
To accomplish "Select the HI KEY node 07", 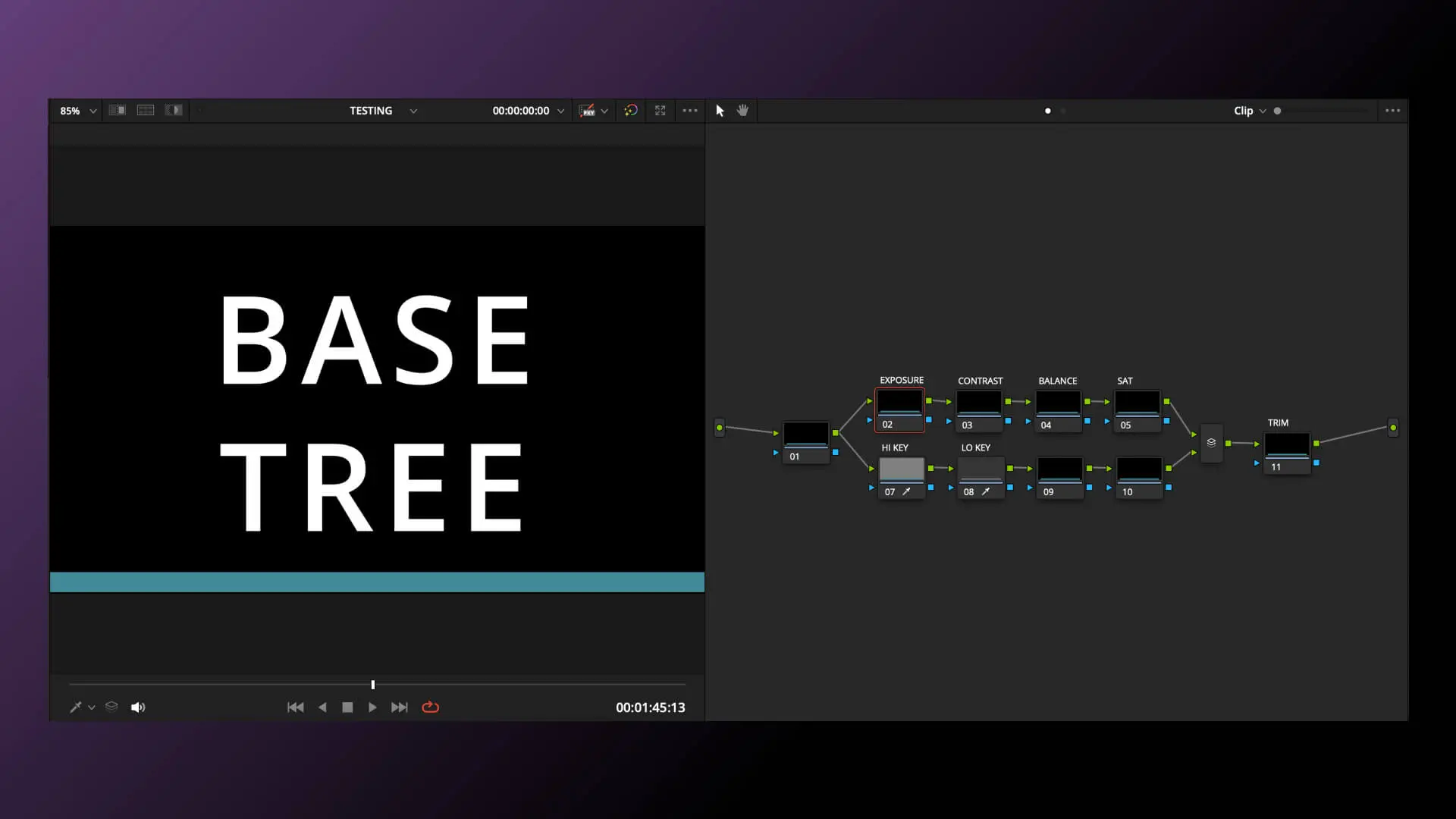I will click(902, 478).
